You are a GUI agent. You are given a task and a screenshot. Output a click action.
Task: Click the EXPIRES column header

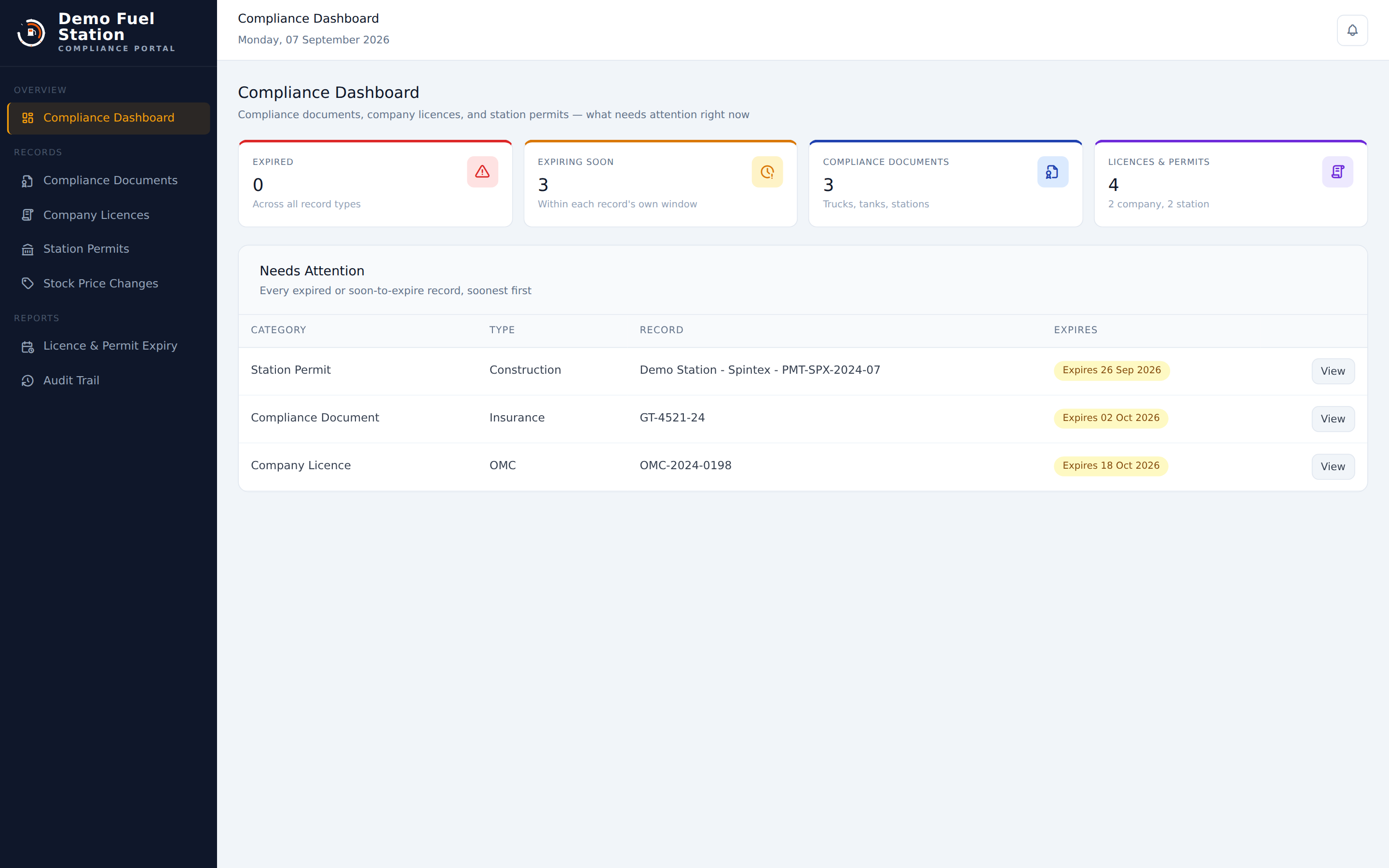pos(1075,330)
